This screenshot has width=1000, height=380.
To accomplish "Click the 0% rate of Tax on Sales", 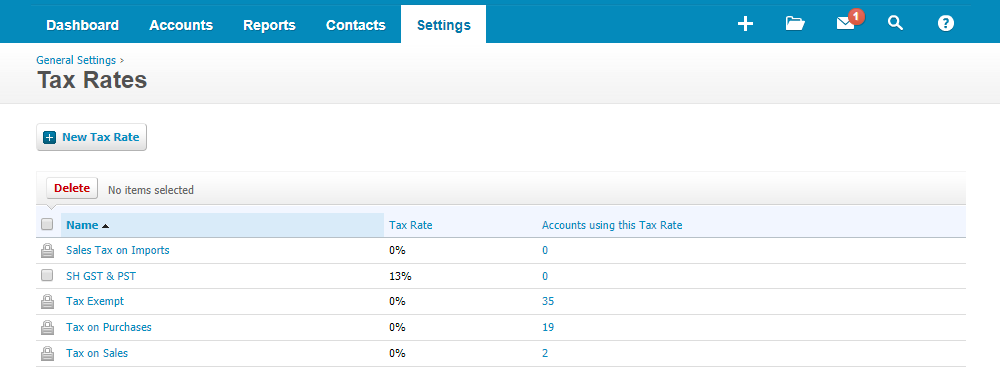I will (397, 353).
